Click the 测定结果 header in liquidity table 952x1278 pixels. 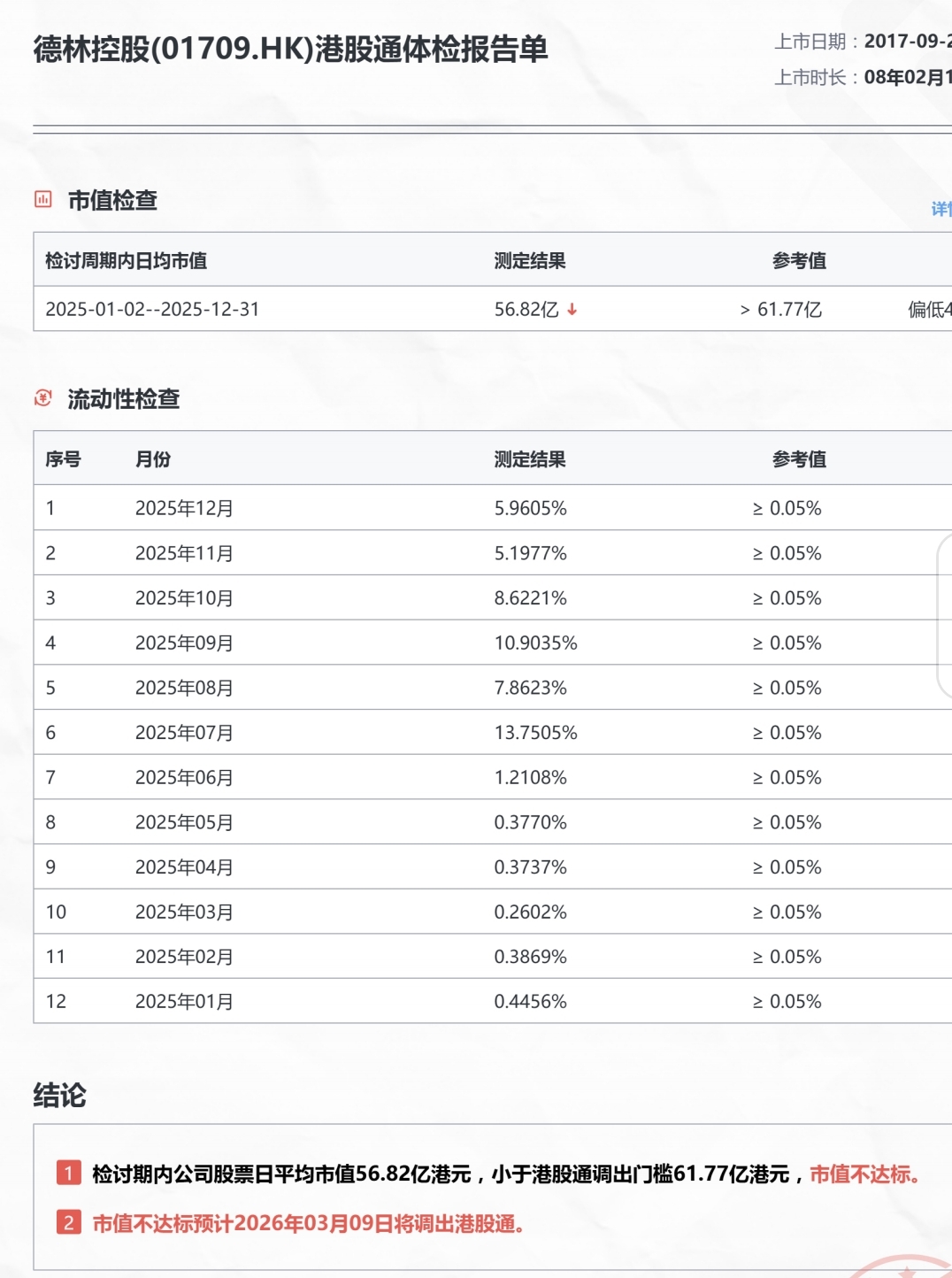click(x=530, y=458)
